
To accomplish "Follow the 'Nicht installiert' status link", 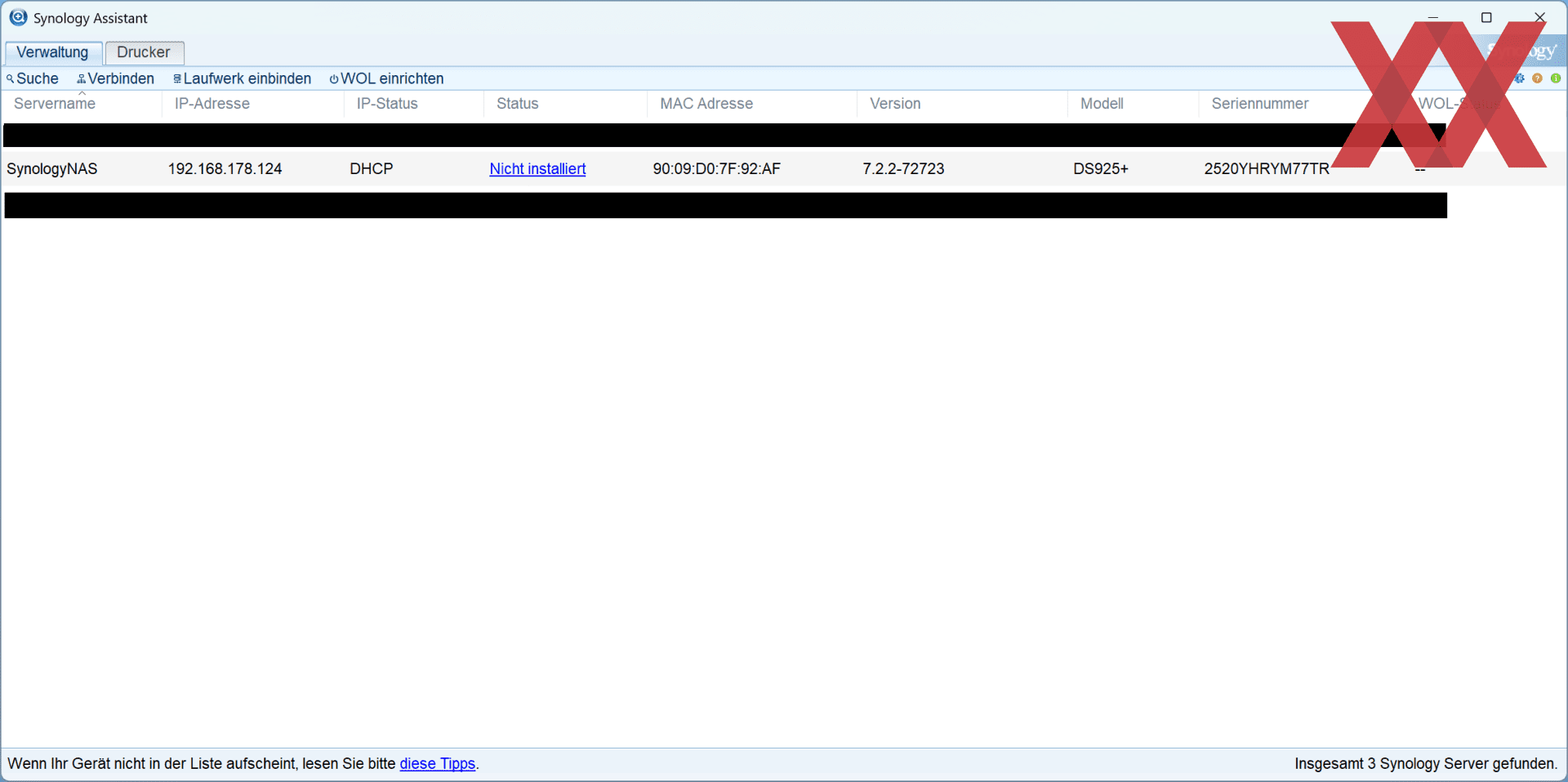I will (x=537, y=169).
